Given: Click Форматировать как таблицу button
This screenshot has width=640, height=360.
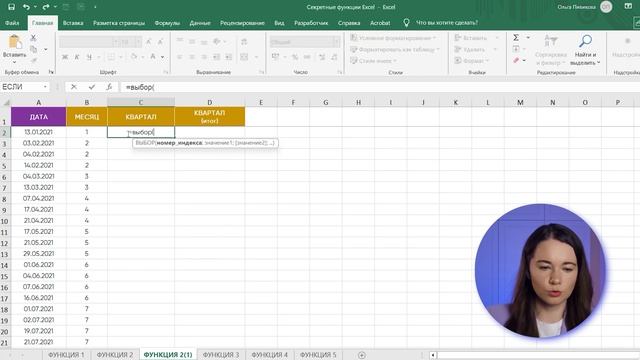Looking at the screenshot, I should [x=395, y=49].
